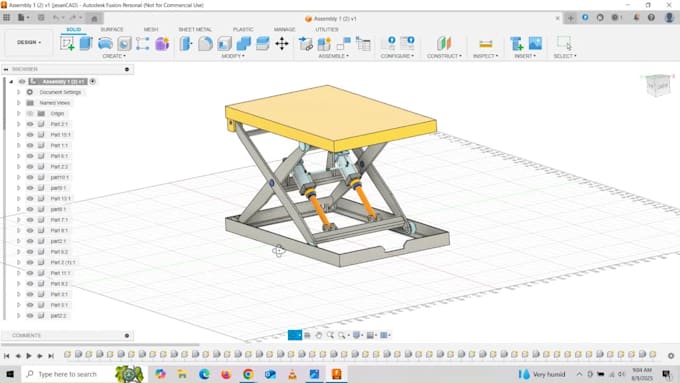Switch to the Sheet Metal tab
Viewport: 680px width, 383px height.
click(195, 29)
